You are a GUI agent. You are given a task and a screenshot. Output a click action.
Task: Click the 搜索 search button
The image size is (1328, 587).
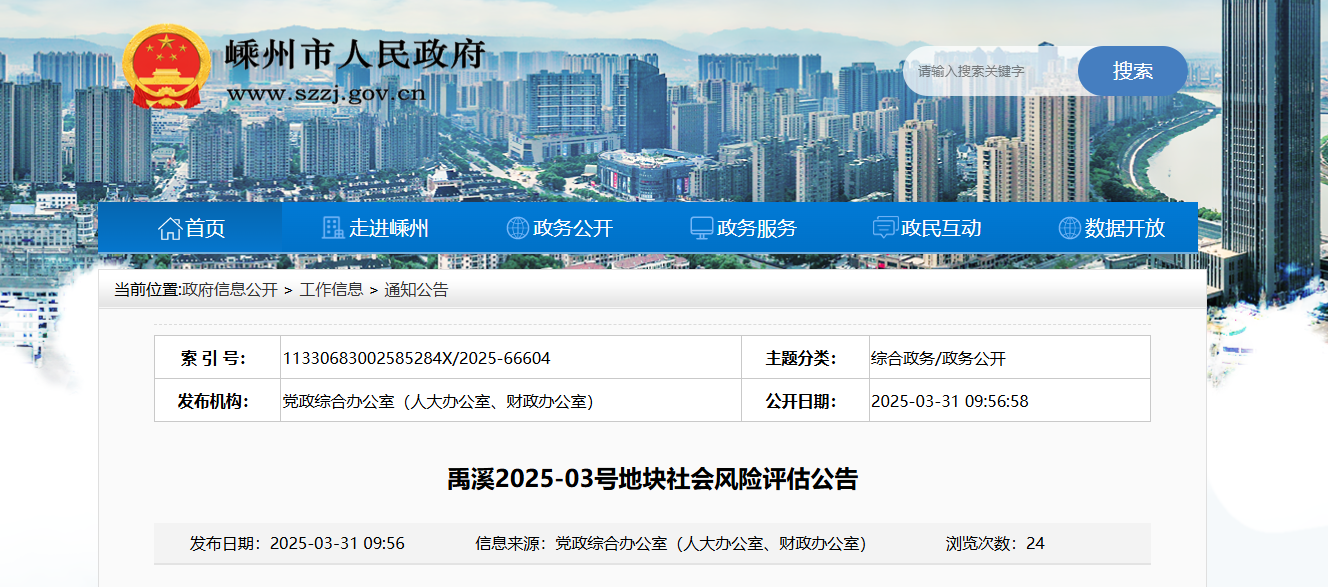point(1133,71)
